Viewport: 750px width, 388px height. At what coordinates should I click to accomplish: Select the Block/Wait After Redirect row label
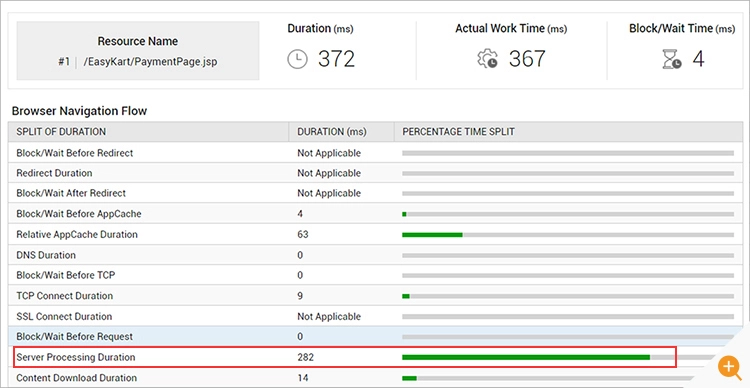pyautogui.click(x=71, y=193)
